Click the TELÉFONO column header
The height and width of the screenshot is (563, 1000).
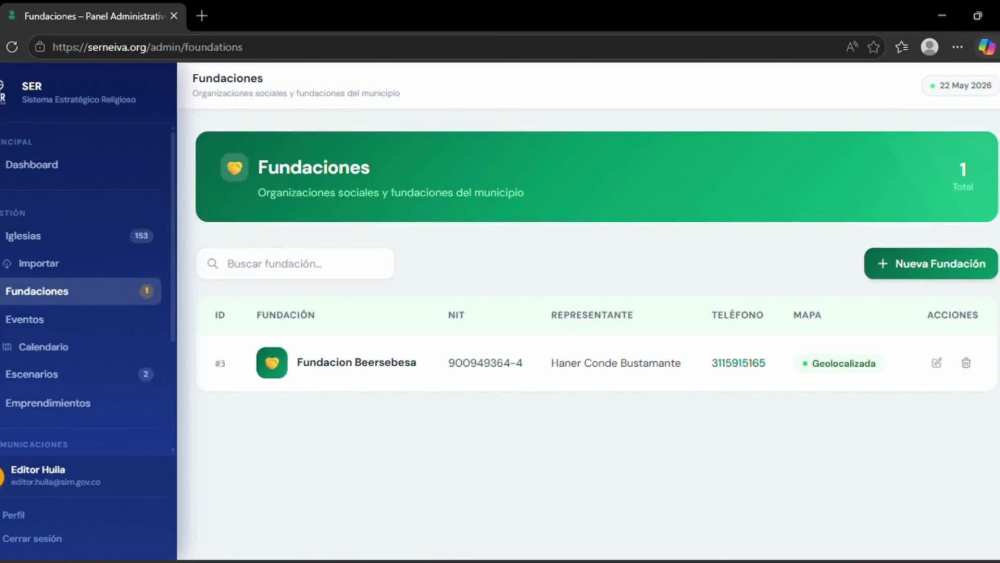tap(737, 315)
